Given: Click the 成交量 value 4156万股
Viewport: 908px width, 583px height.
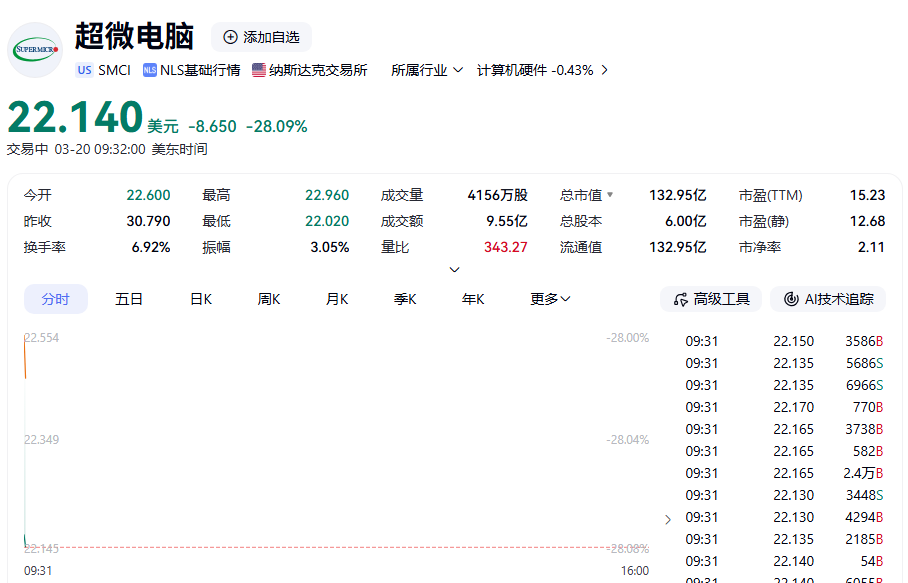Looking at the screenshot, I should pos(498,195).
